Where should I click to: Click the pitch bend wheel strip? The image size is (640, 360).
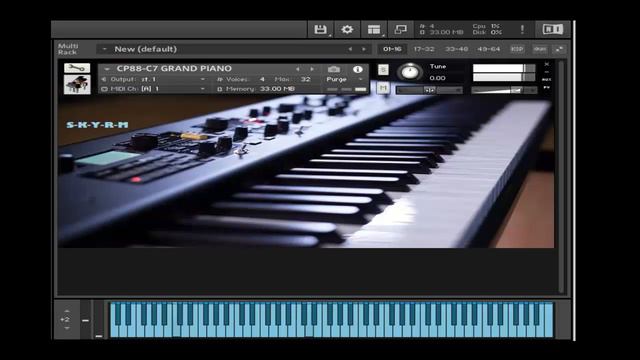tap(85, 320)
